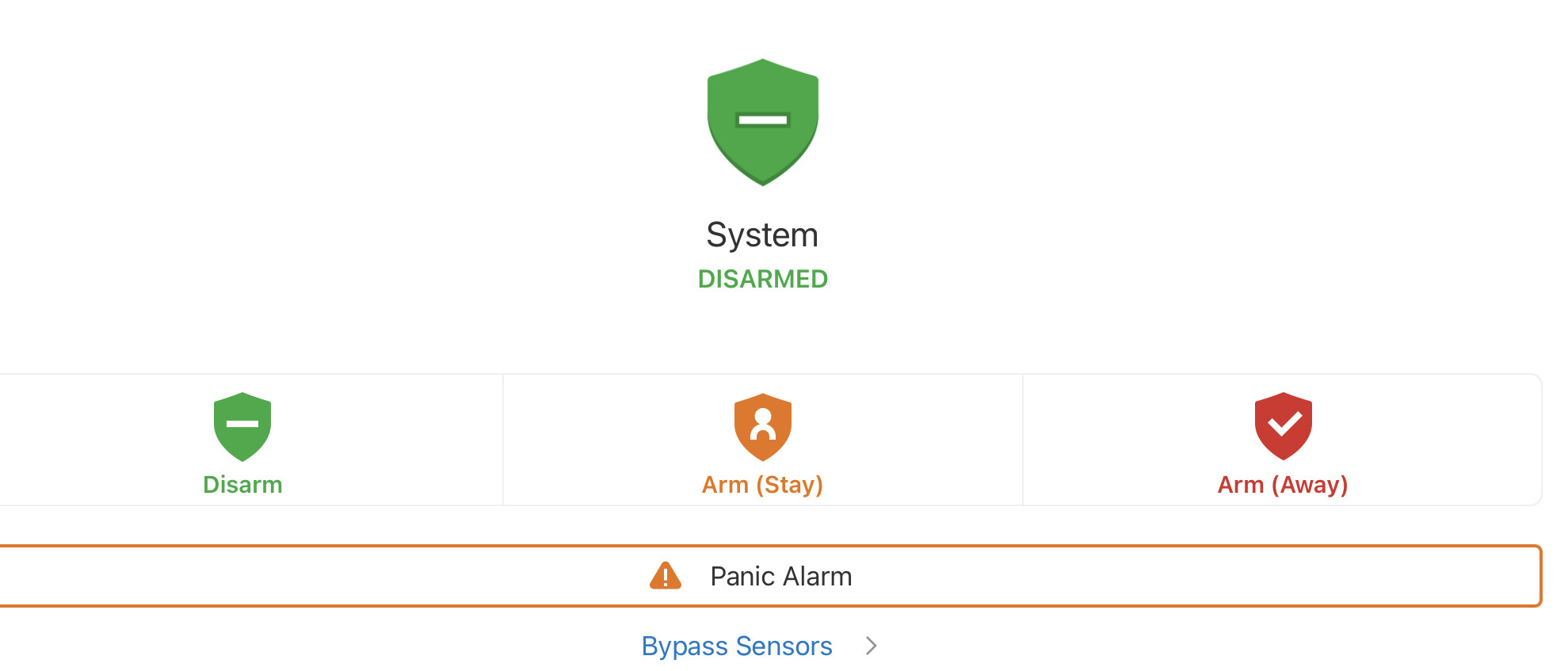Expand Bypass Sensors using the chevron arrow
This screenshot has width=1568, height=671.
click(871, 646)
